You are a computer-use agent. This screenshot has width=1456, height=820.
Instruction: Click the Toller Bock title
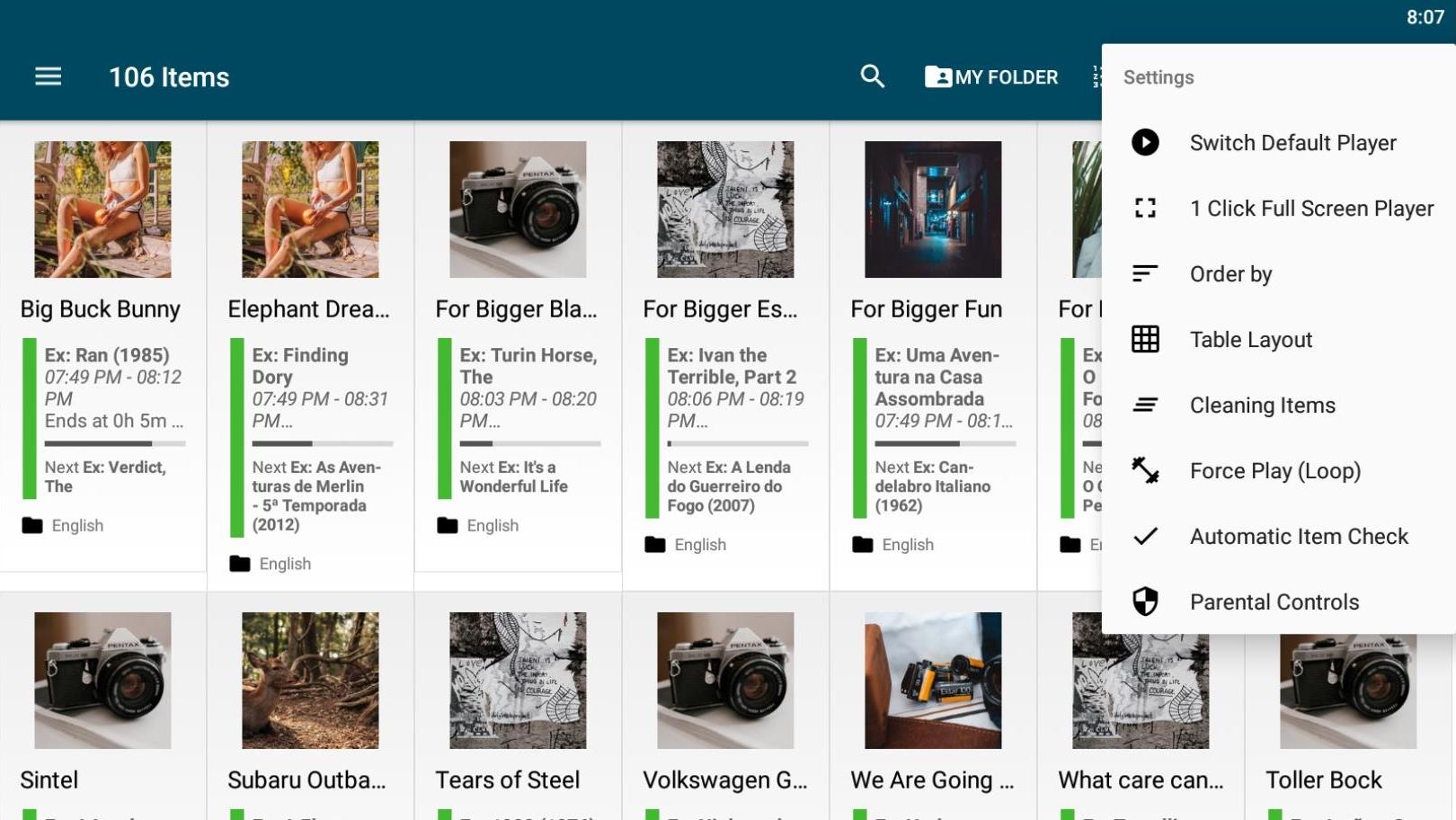click(x=1324, y=780)
